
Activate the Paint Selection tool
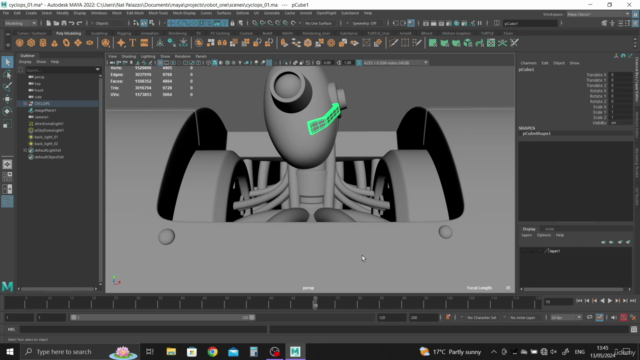tap(7, 87)
